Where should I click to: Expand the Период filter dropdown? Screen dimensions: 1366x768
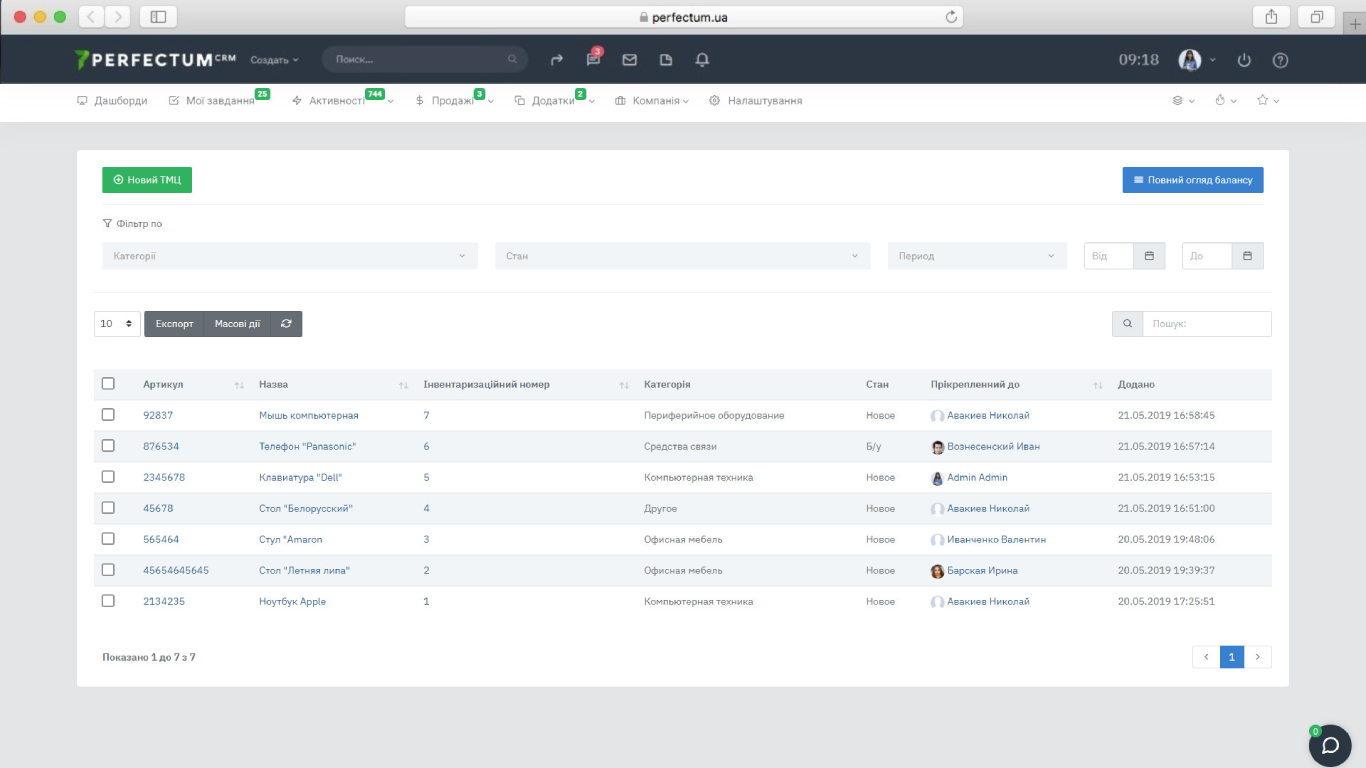(976, 256)
